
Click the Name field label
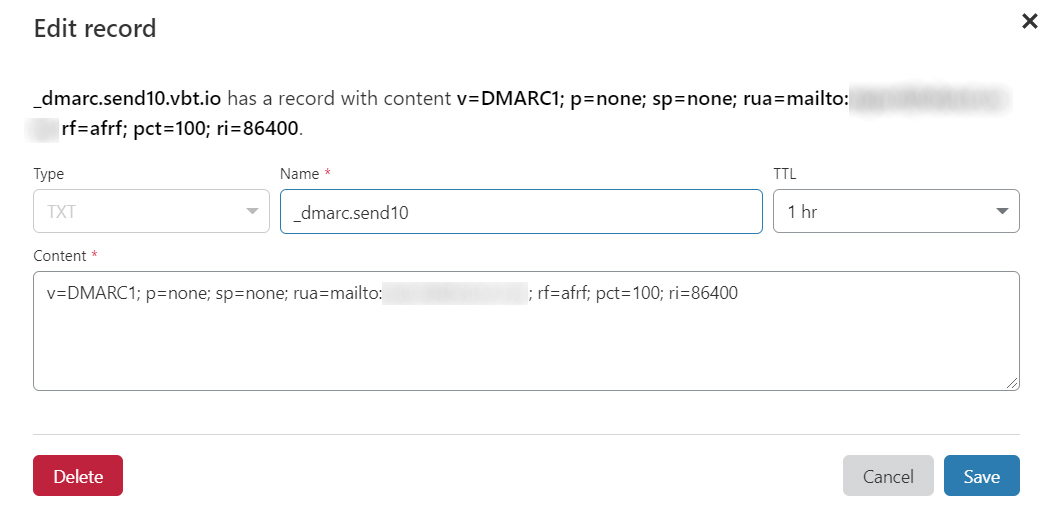(x=299, y=174)
